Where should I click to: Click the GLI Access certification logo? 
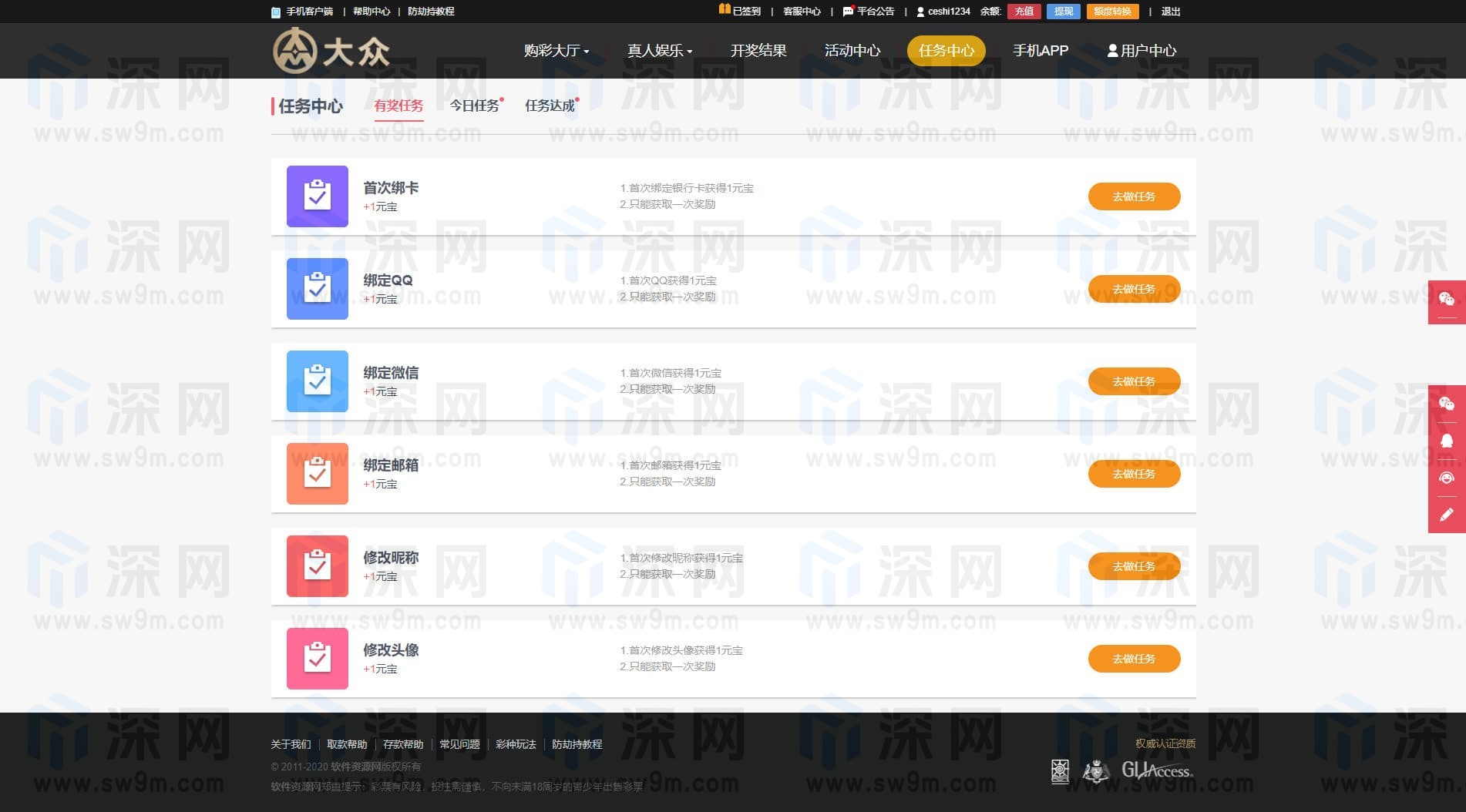[x=1156, y=770]
